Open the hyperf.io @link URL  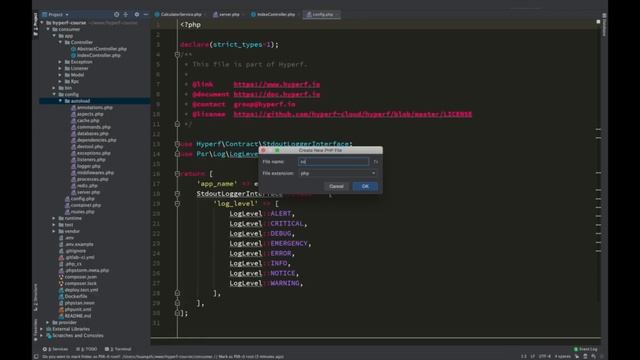tap(277, 84)
